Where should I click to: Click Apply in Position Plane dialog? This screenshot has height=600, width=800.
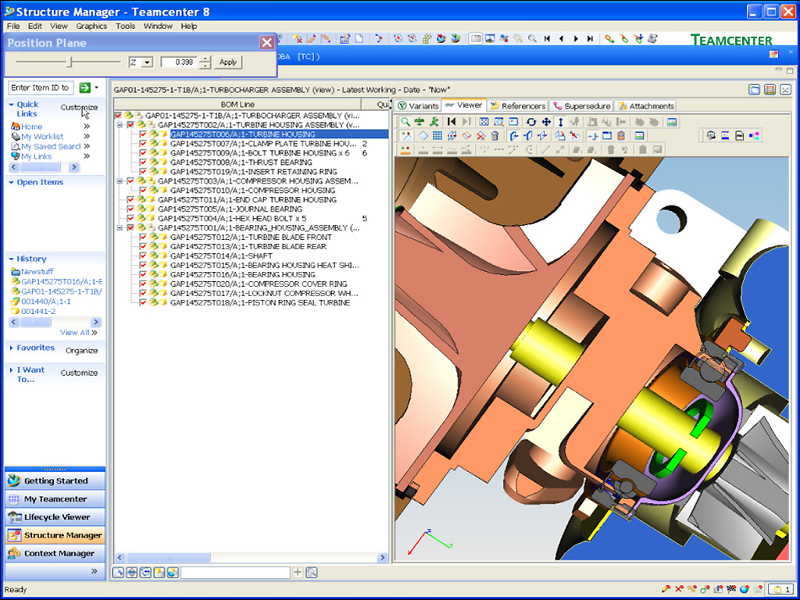pos(228,62)
